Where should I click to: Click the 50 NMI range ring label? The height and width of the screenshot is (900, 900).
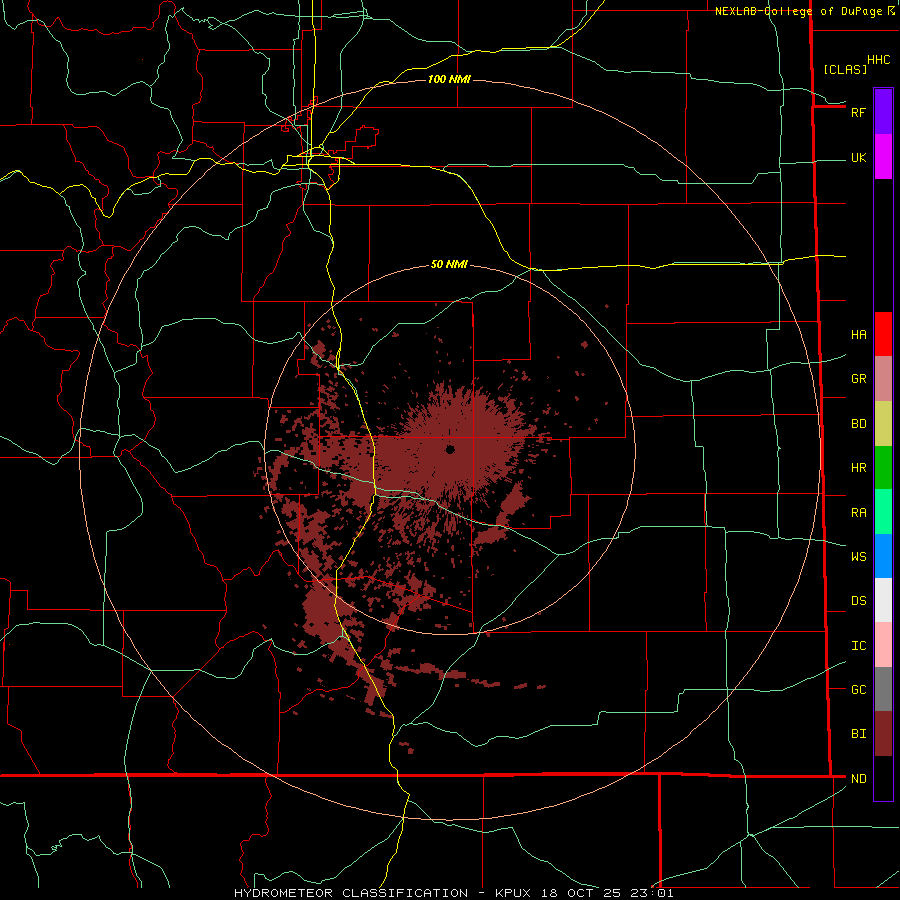tap(449, 264)
